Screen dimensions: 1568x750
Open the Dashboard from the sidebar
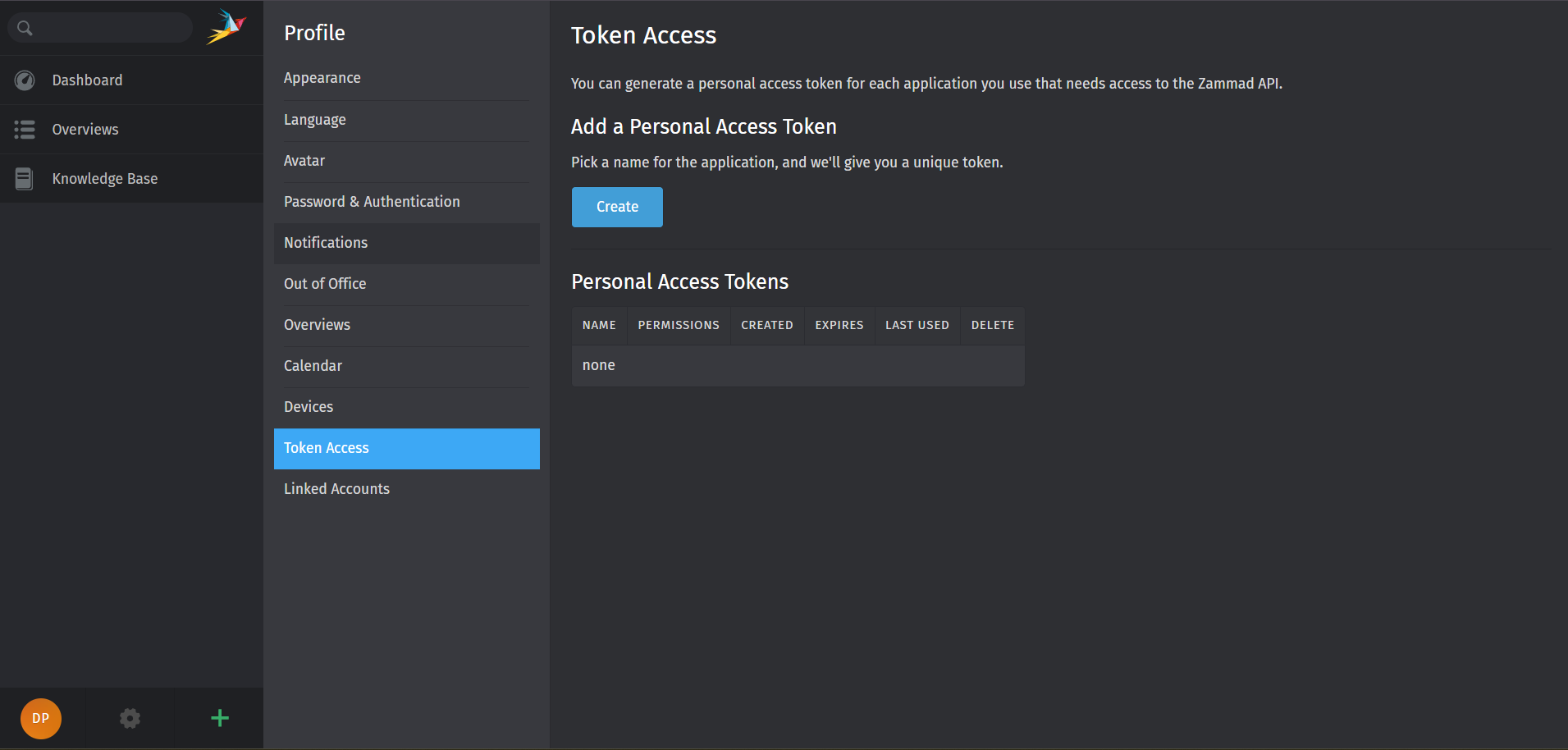(x=87, y=80)
